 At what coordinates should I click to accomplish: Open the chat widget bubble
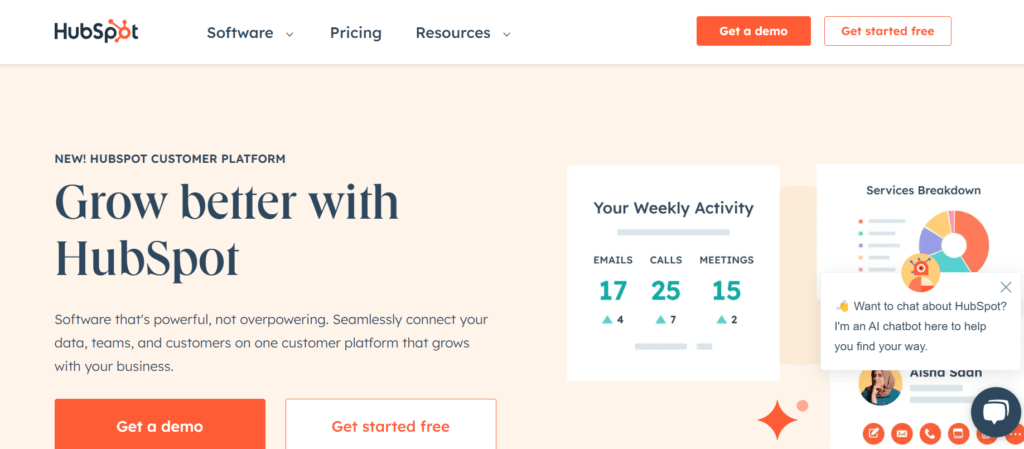[996, 412]
